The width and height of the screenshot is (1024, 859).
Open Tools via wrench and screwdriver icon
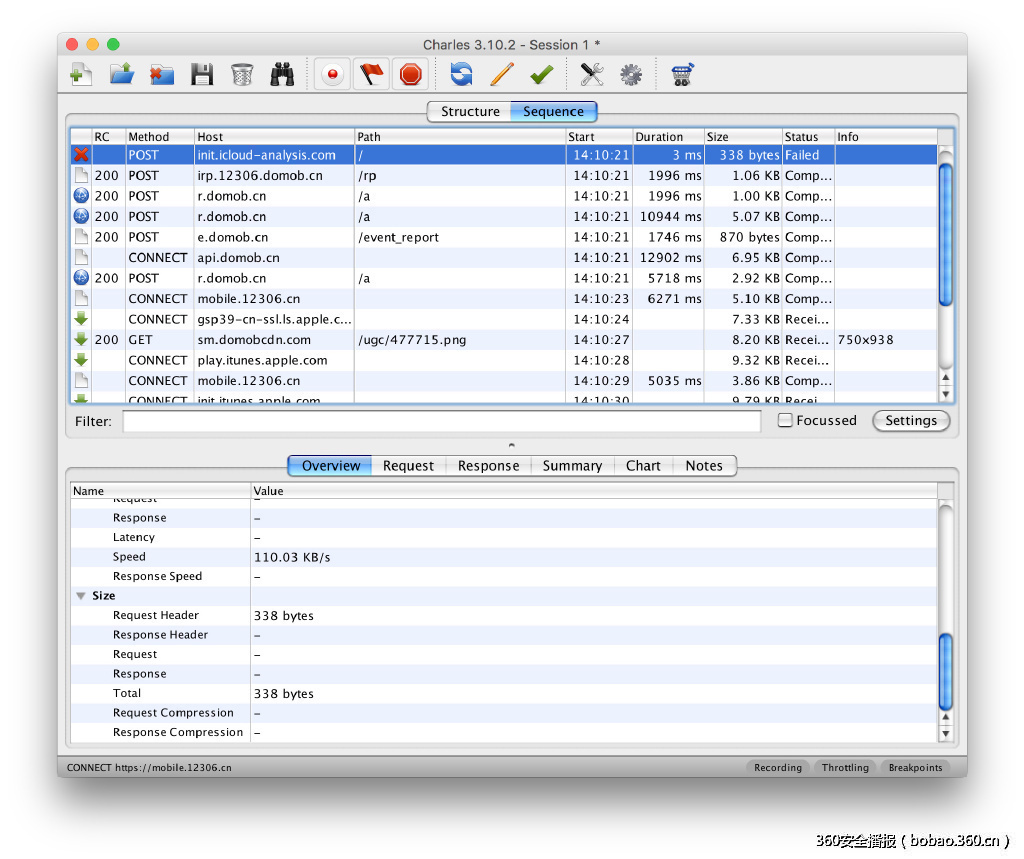pos(592,74)
